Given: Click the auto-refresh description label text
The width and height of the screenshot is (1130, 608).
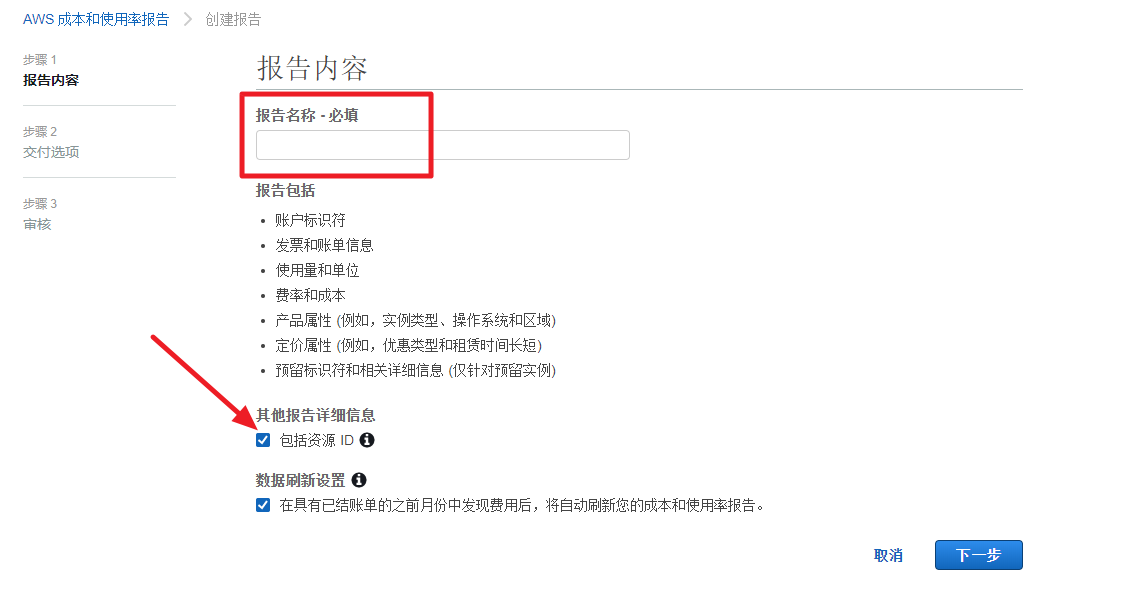Looking at the screenshot, I should [x=522, y=505].
